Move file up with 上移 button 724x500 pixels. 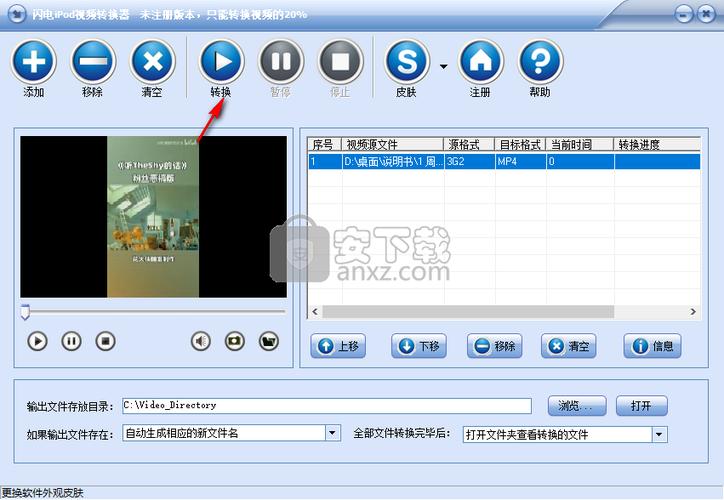tap(338, 346)
